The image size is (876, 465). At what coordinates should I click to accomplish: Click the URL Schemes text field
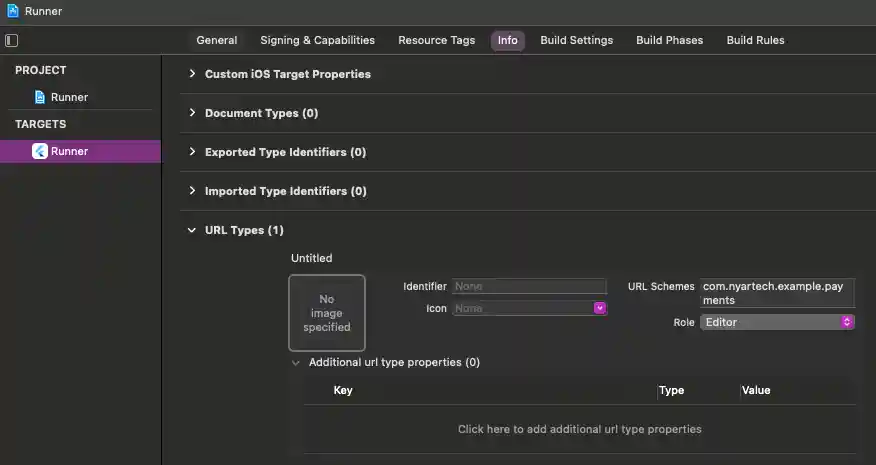pos(777,293)
